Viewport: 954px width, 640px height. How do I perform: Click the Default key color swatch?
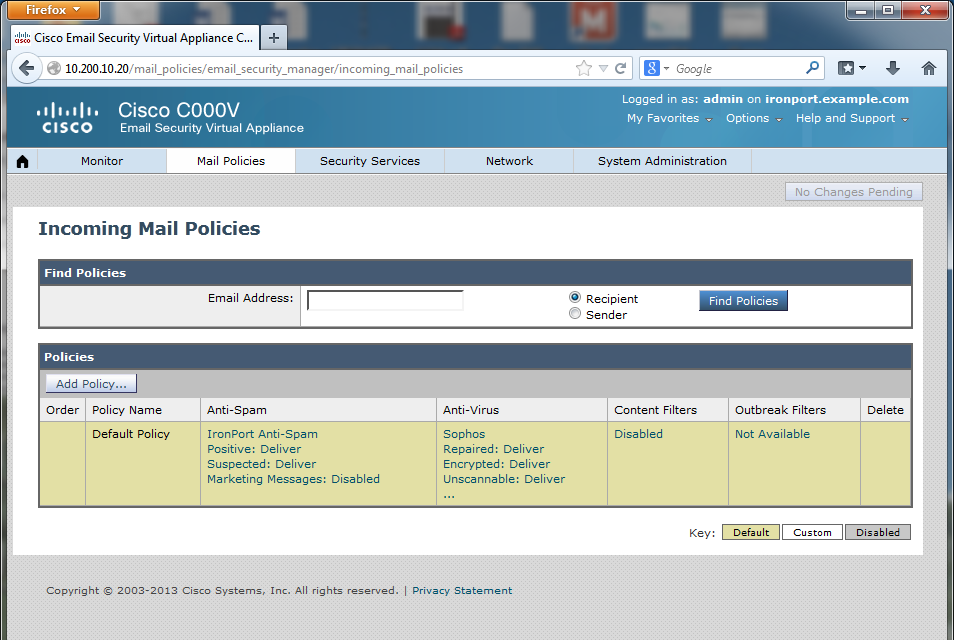tap(751, 532)
